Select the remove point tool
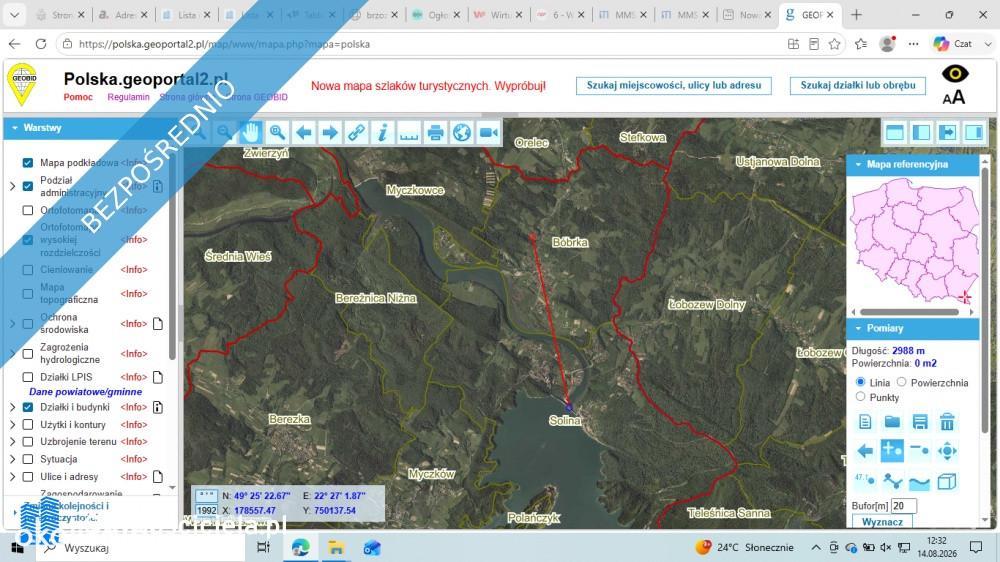Screen dimensions: 1000x562 click(920, 451)
